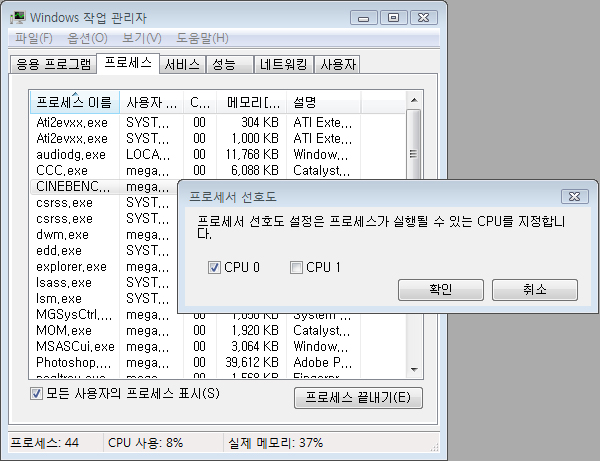Select the explorer.exe process row

[x=104, y=267]
